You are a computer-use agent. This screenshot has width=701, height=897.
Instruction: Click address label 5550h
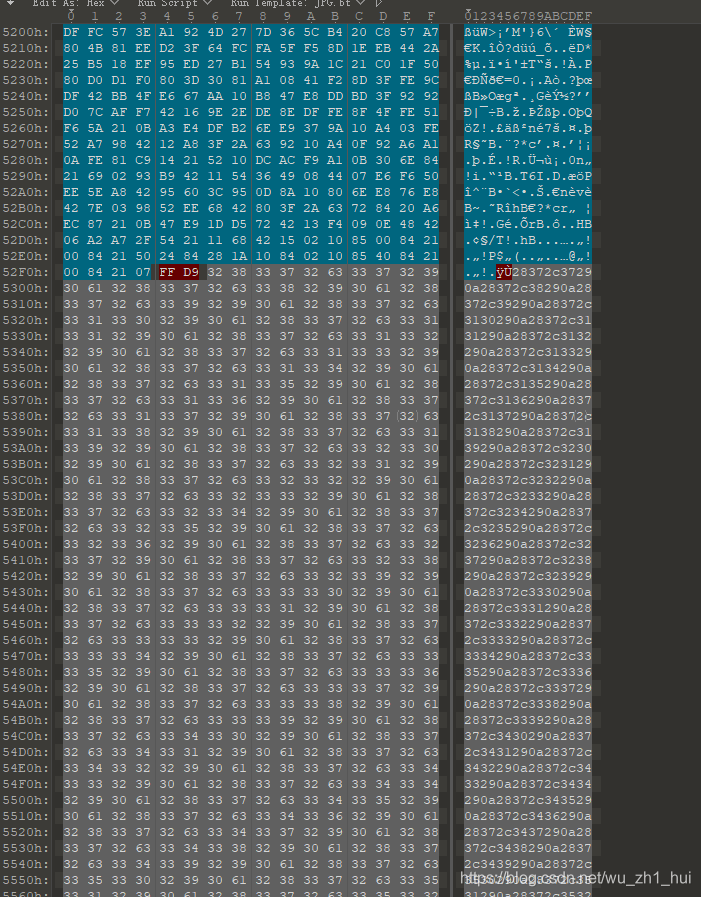(26, 881)
